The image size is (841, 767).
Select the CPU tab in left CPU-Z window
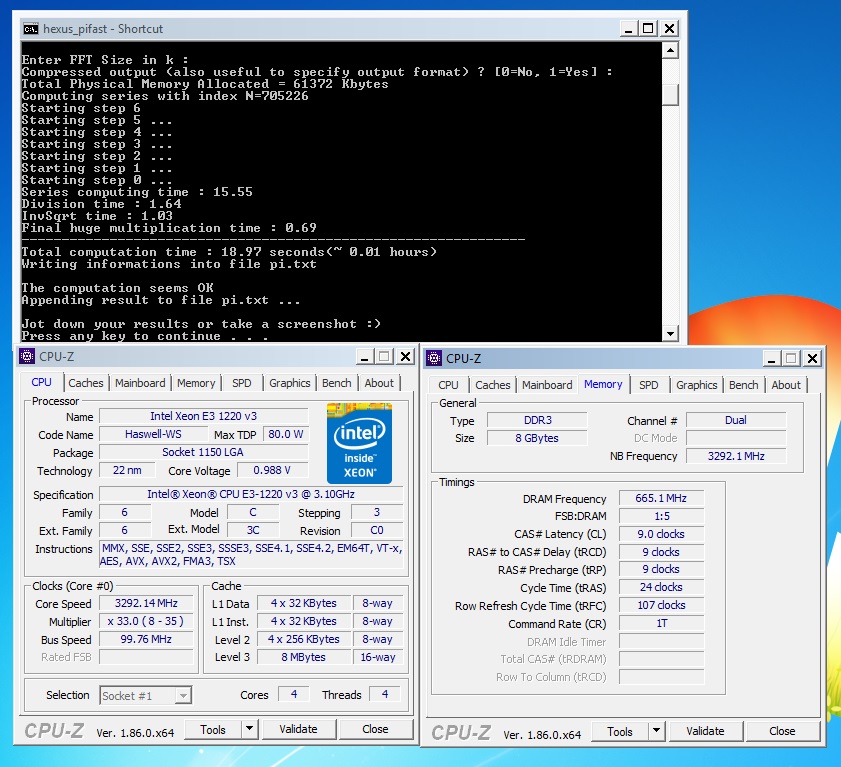[42, 382]
